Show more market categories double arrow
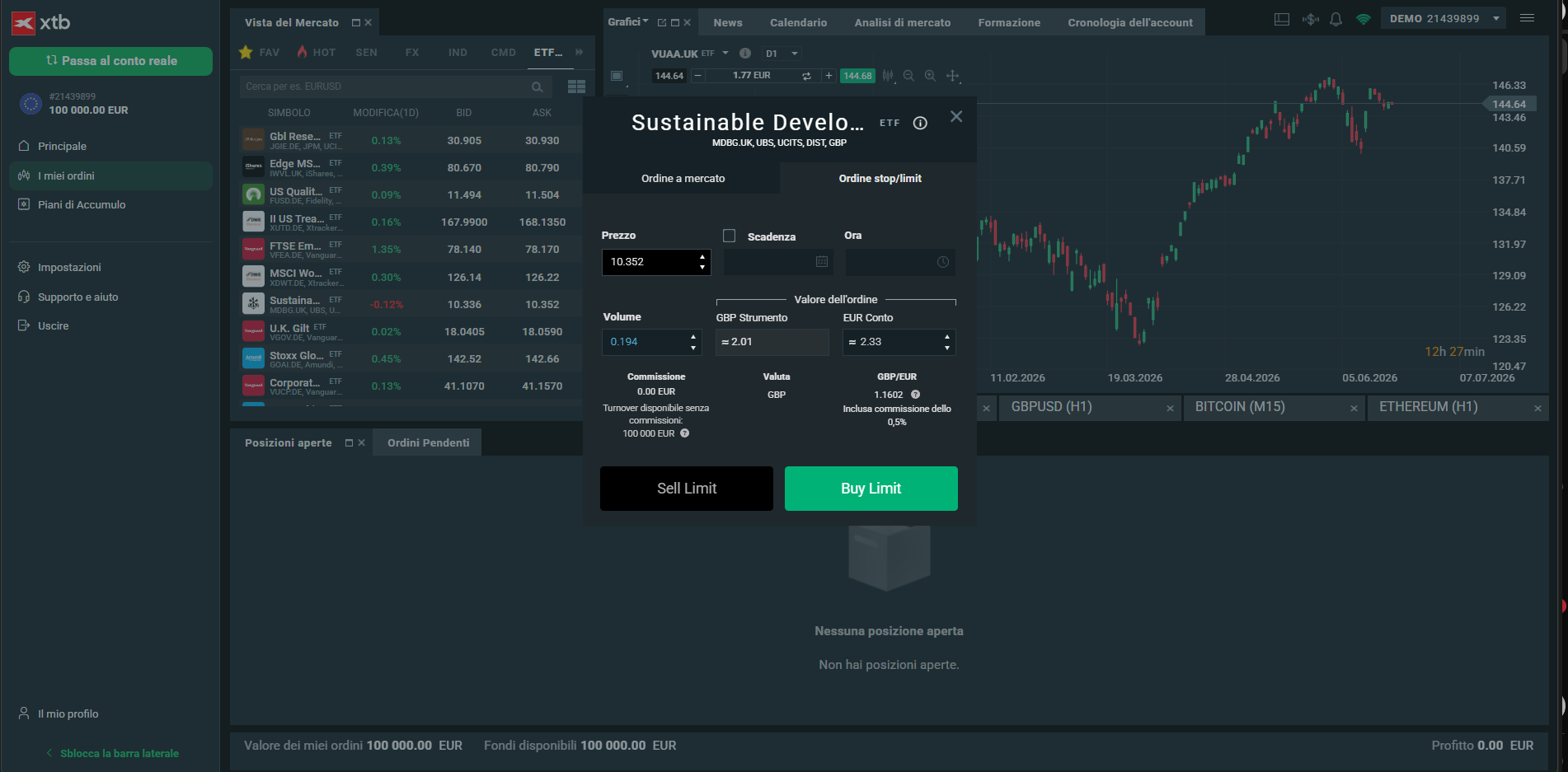 579,52
